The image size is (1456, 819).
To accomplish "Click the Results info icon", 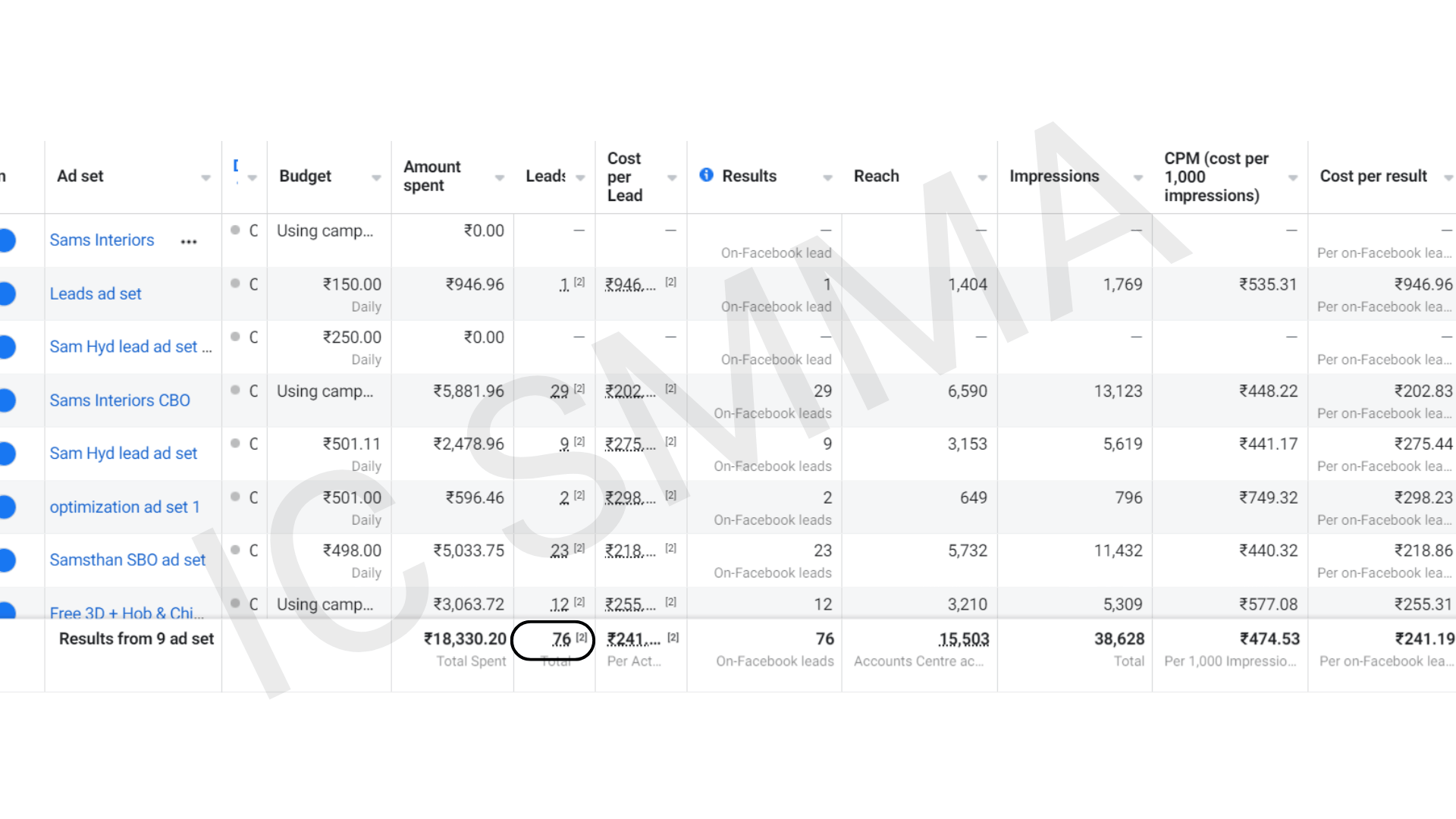I will [706, 175].
